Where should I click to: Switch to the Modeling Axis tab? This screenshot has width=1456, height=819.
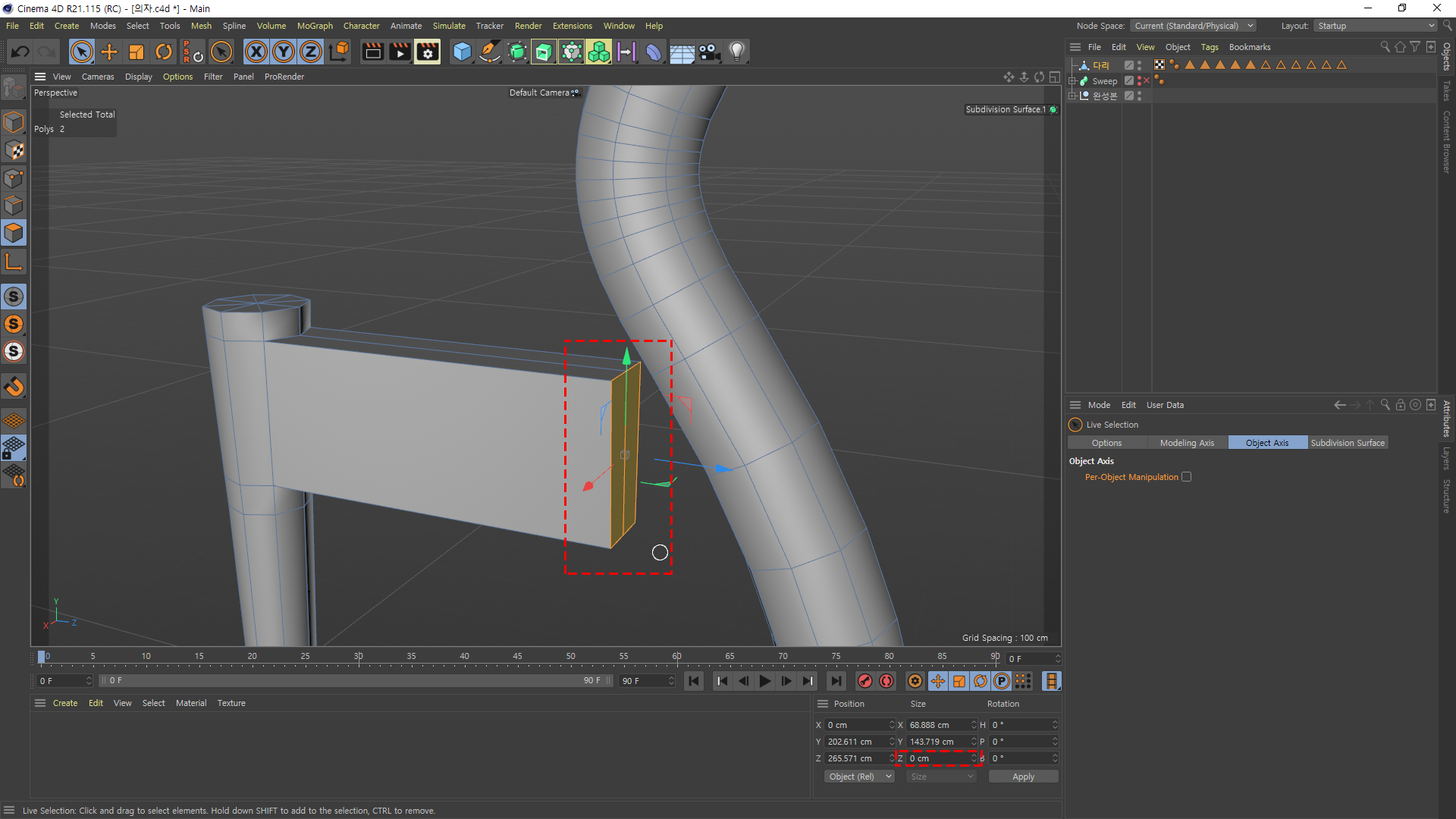[x=1187, y=443]
